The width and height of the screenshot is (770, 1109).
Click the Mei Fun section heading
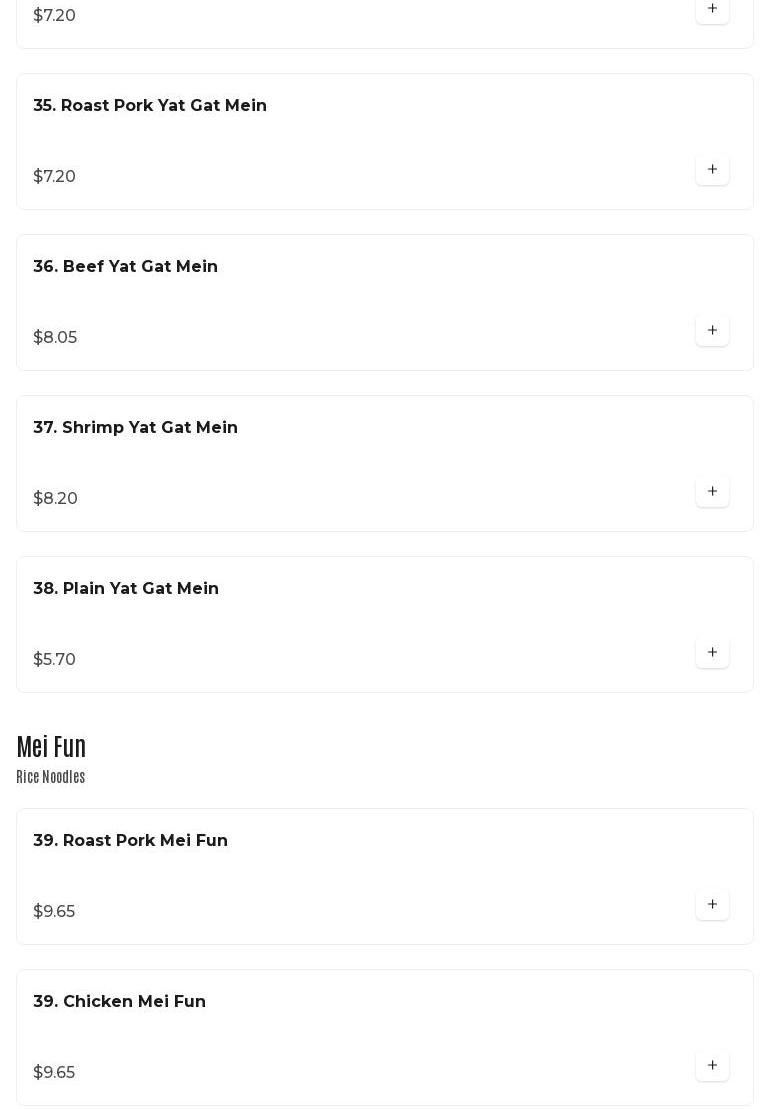click(51, 747)
